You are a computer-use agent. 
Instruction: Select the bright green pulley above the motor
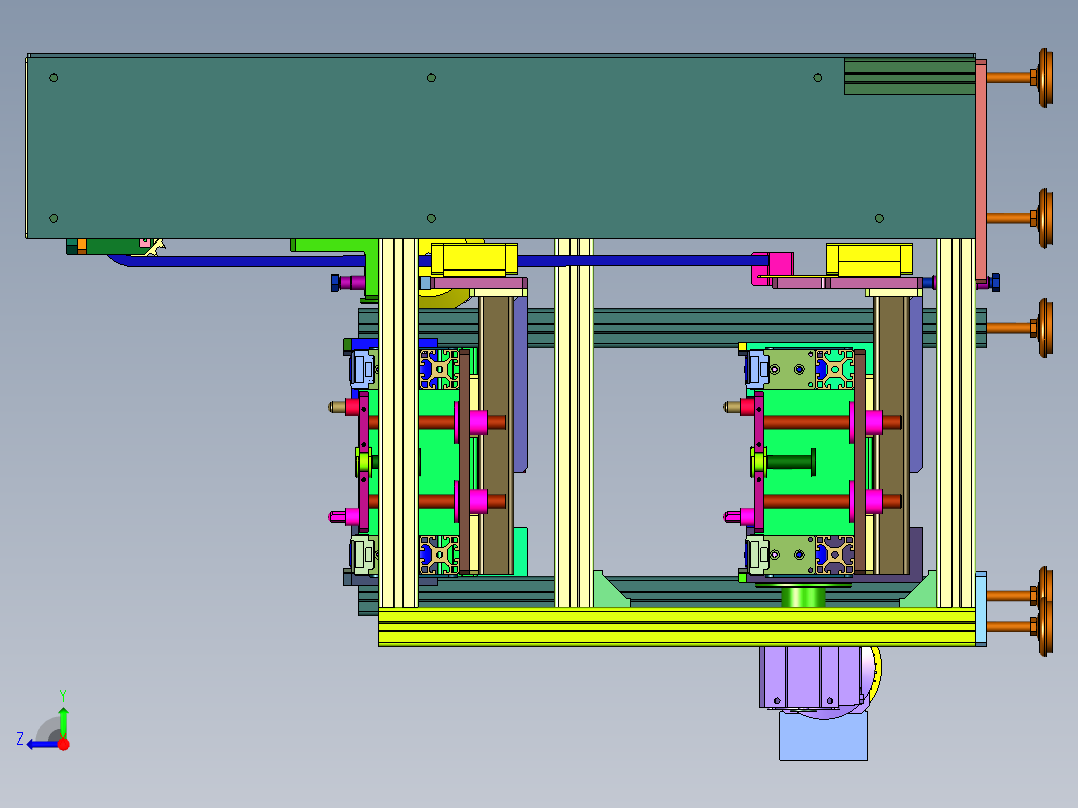(803, 596)
